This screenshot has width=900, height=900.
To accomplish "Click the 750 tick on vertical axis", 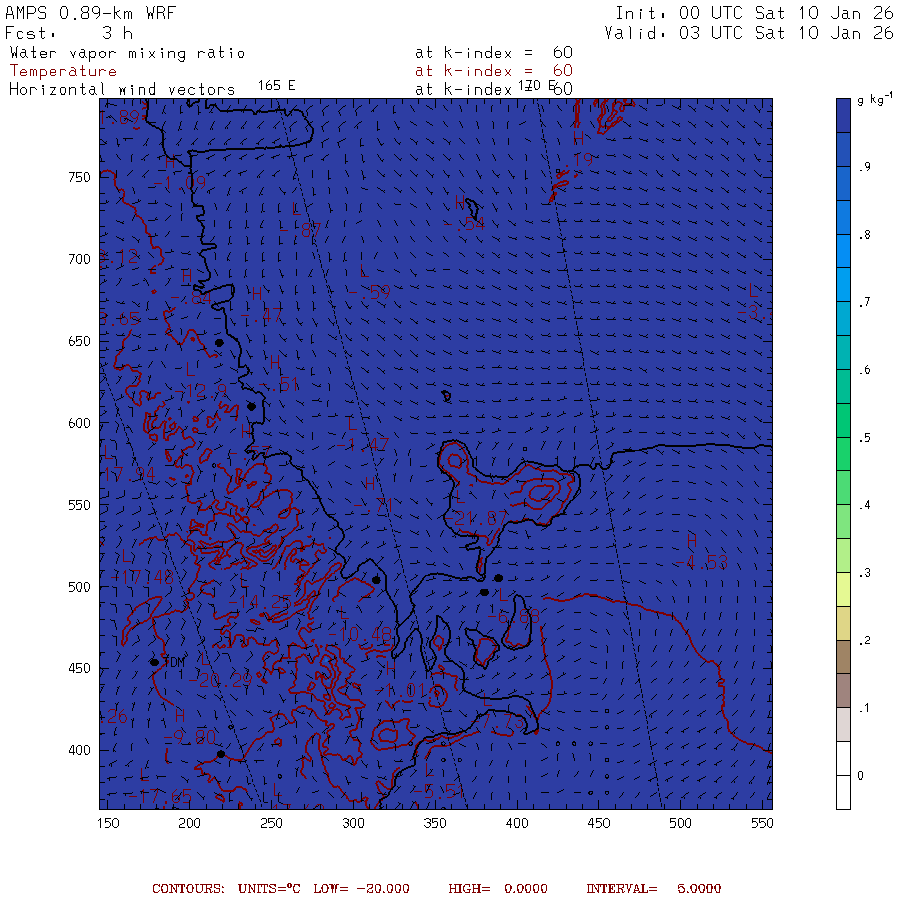I will (79, 177).
